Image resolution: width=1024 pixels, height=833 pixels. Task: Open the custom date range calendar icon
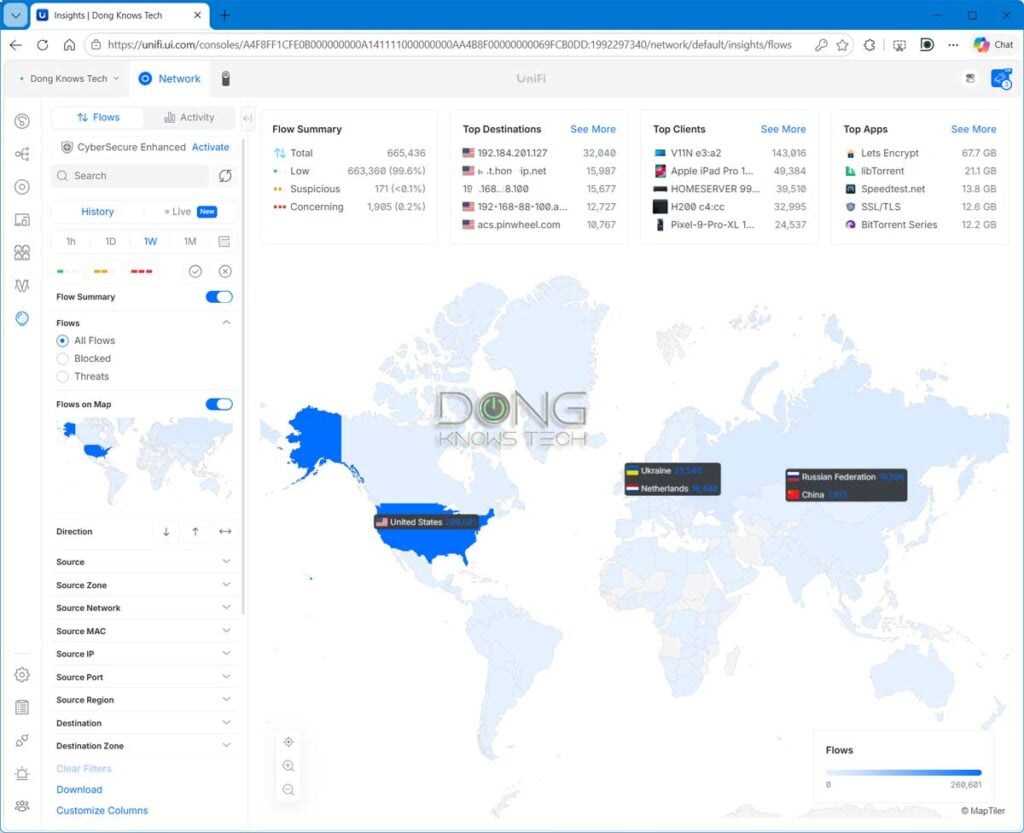click(224, 242)
